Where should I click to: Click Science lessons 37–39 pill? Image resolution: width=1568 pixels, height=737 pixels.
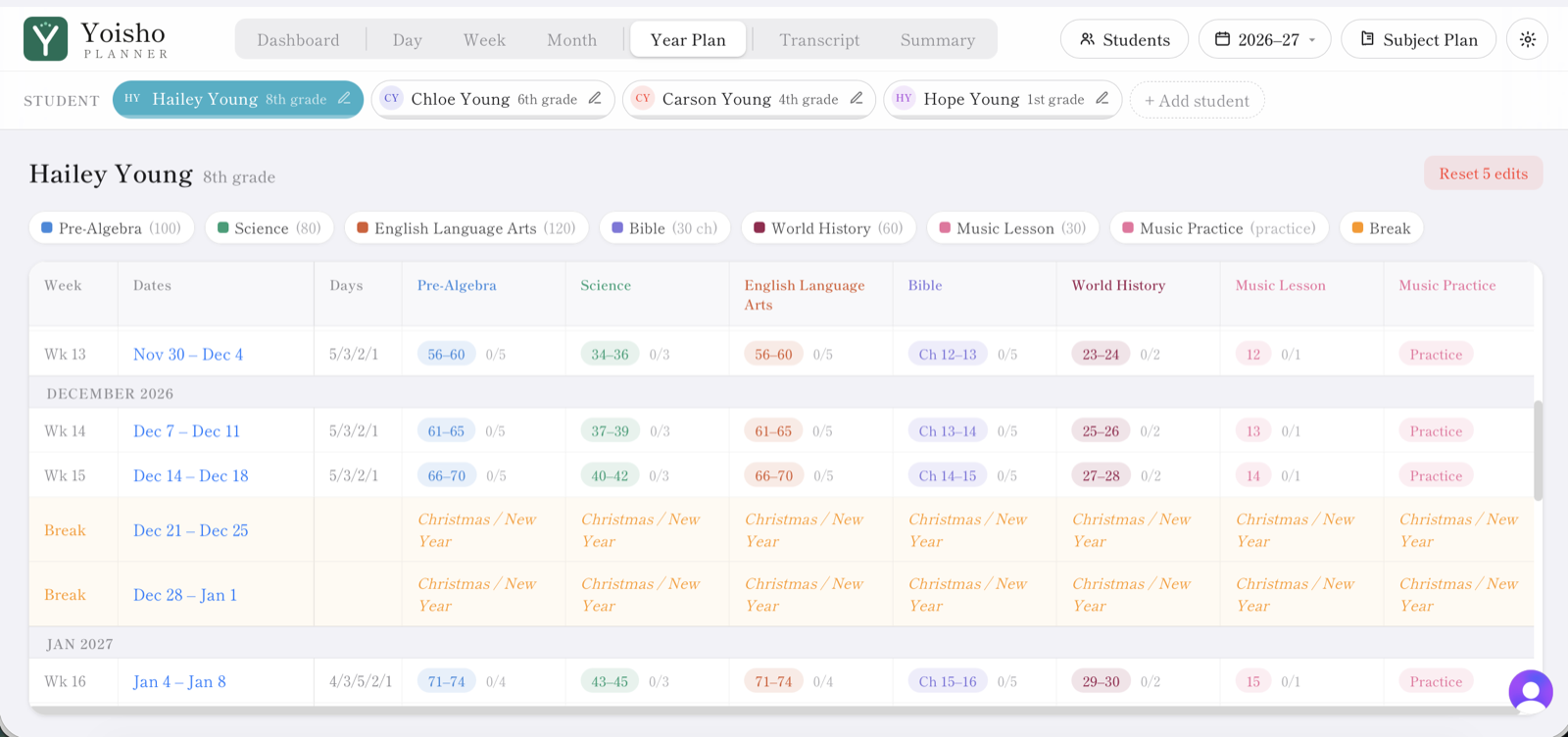(x=610, y=431)
